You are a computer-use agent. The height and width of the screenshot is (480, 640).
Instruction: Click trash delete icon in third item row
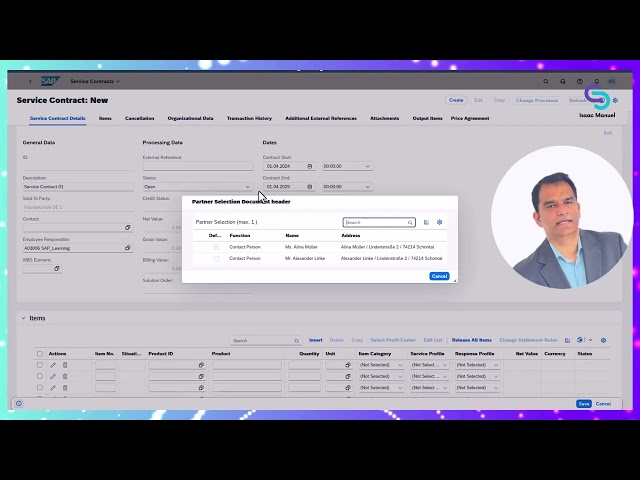pos(65,388)
